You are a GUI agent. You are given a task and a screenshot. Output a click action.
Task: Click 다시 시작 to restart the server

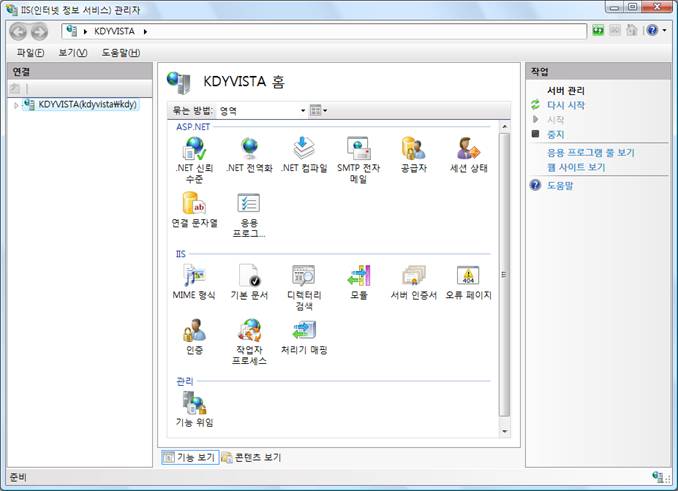coord(565,105)
